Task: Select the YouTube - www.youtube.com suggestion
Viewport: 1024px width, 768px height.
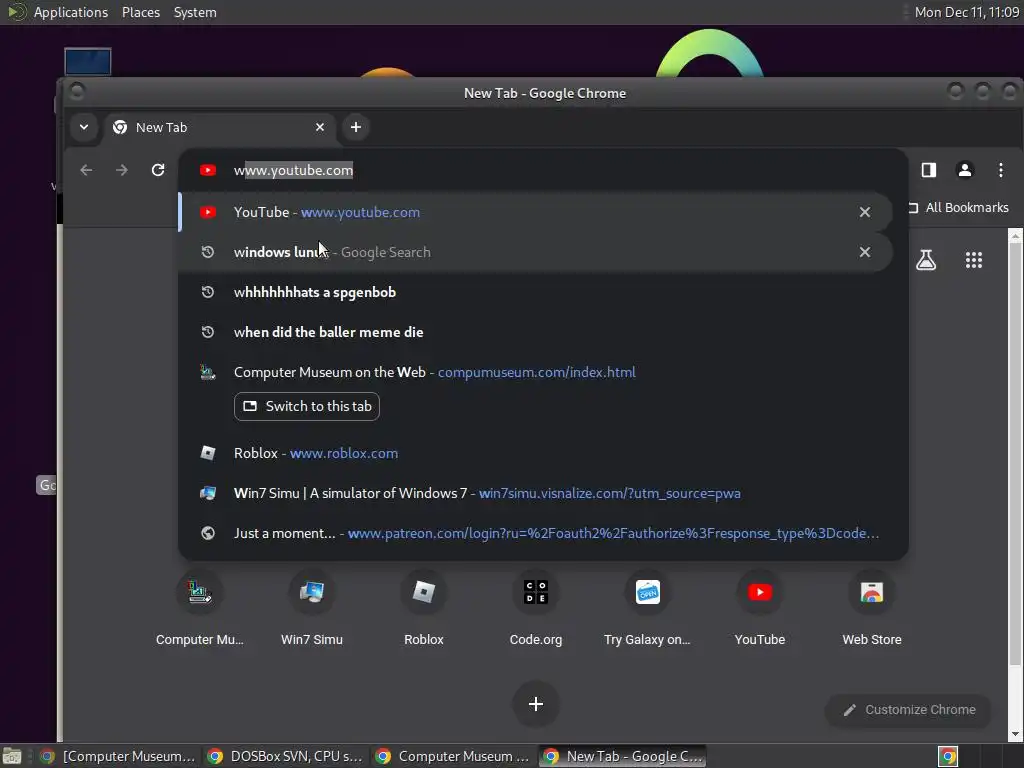Action: [x=536, y=212]
